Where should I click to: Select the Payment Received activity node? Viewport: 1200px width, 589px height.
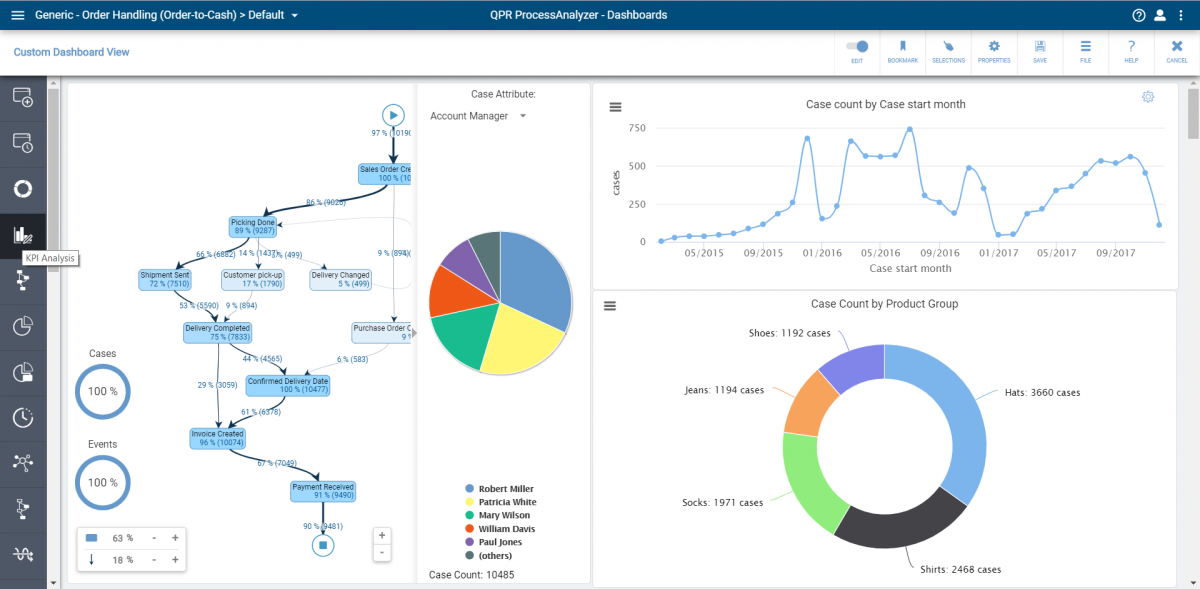click(322, 491)
